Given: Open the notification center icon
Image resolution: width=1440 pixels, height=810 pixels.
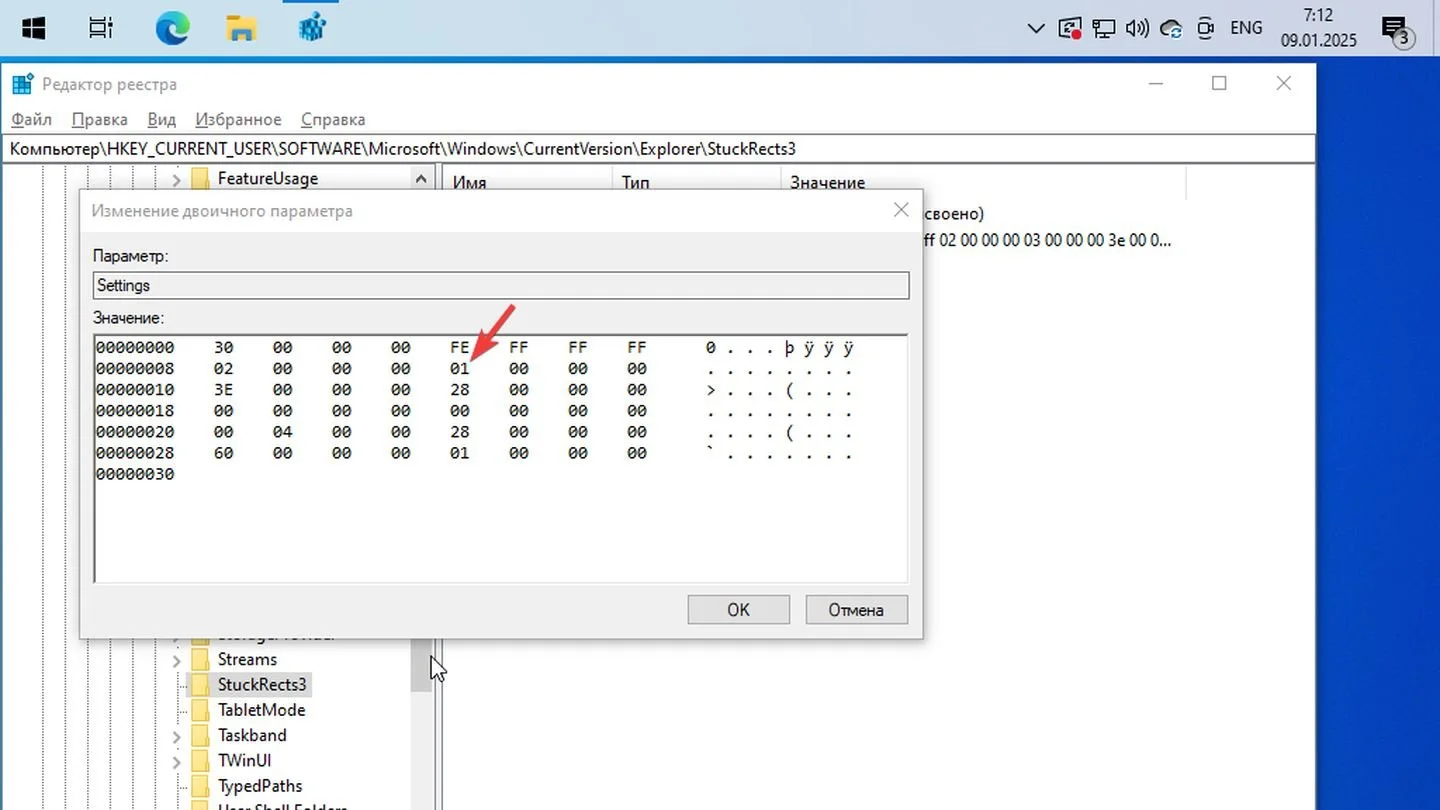Looking at the screenshot, I should click(1394, 30).
